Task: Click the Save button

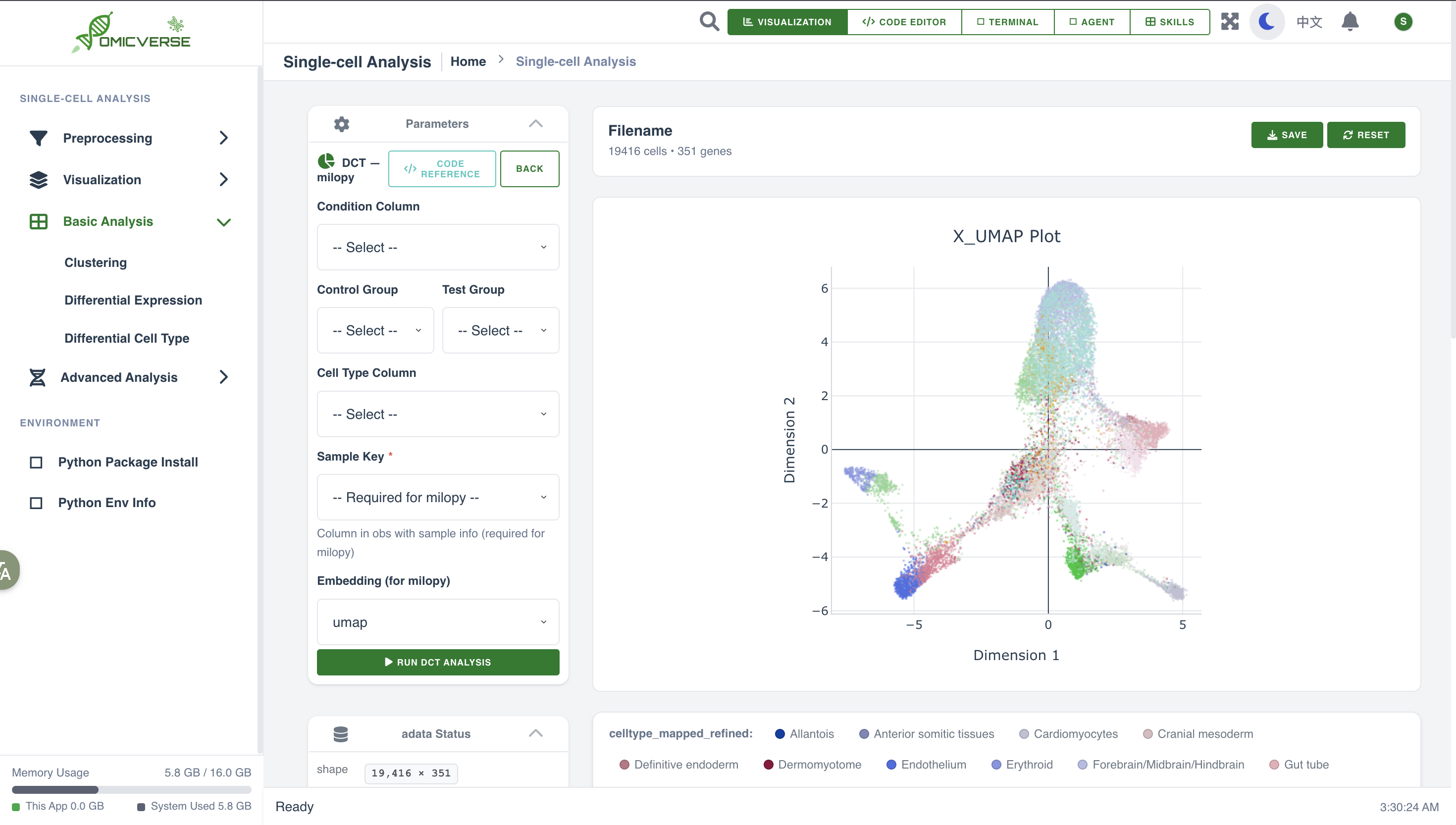Action: [1287, 135]
